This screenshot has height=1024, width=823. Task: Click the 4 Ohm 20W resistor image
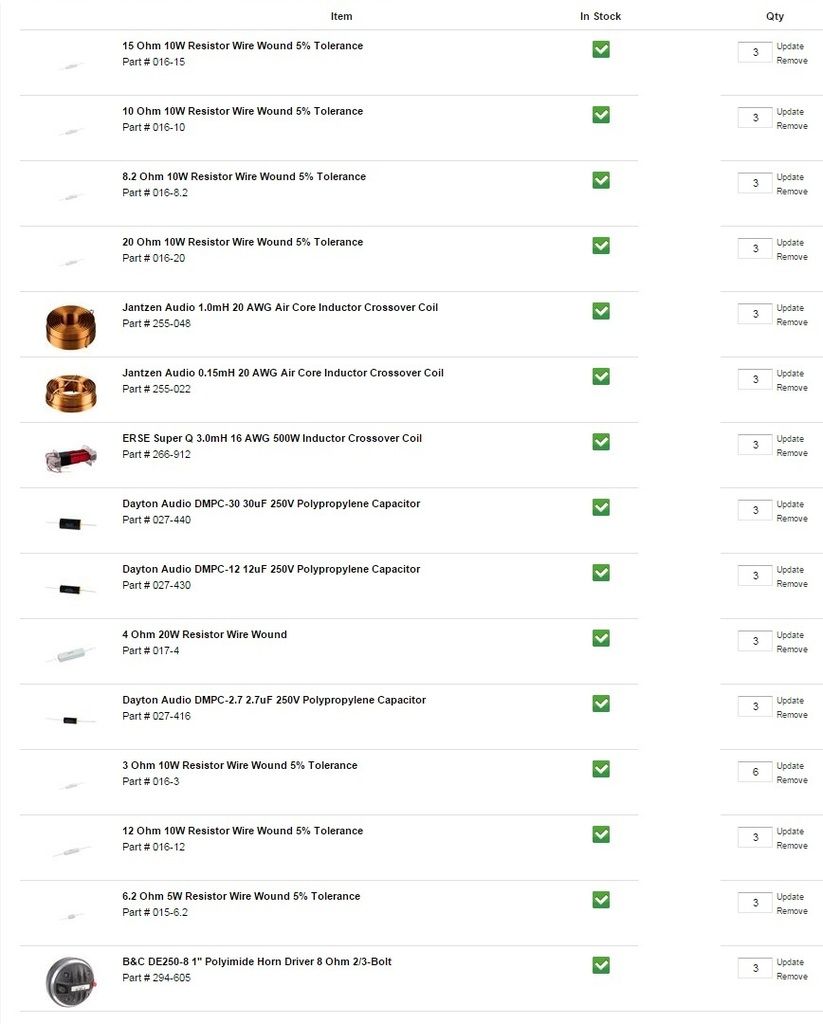(x=71, y=654)
